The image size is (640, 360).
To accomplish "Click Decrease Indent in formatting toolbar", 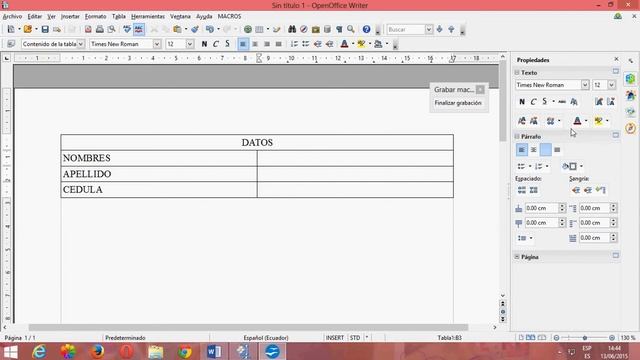I will click(x=318, y=44).
